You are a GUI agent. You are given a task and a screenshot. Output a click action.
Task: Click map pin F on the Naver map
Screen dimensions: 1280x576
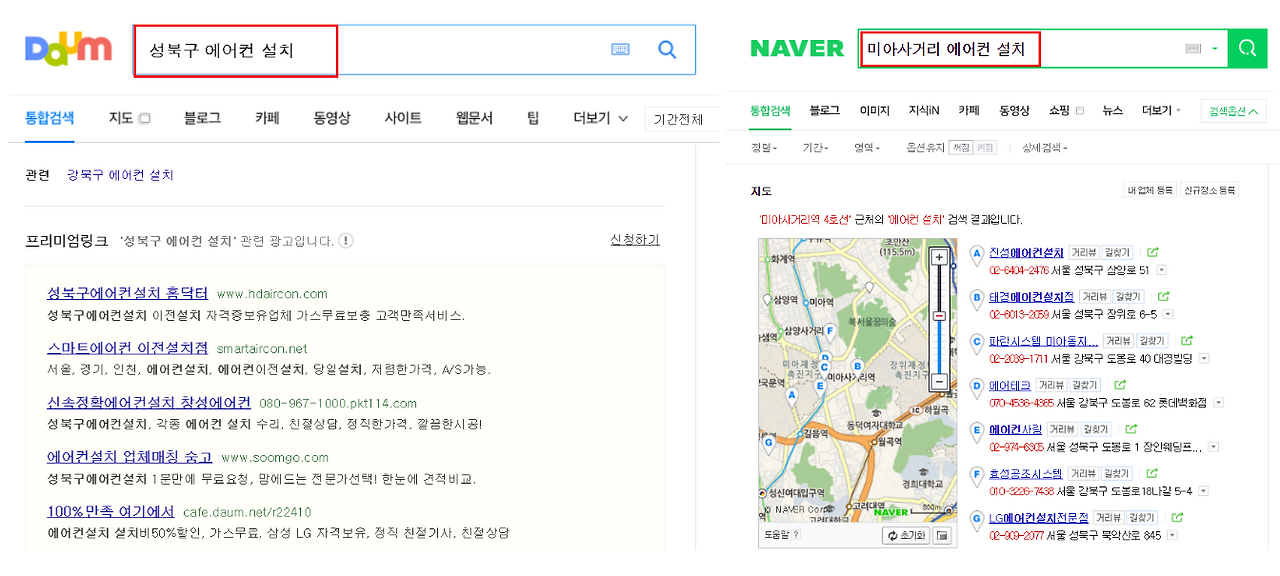tap(829, 331)
